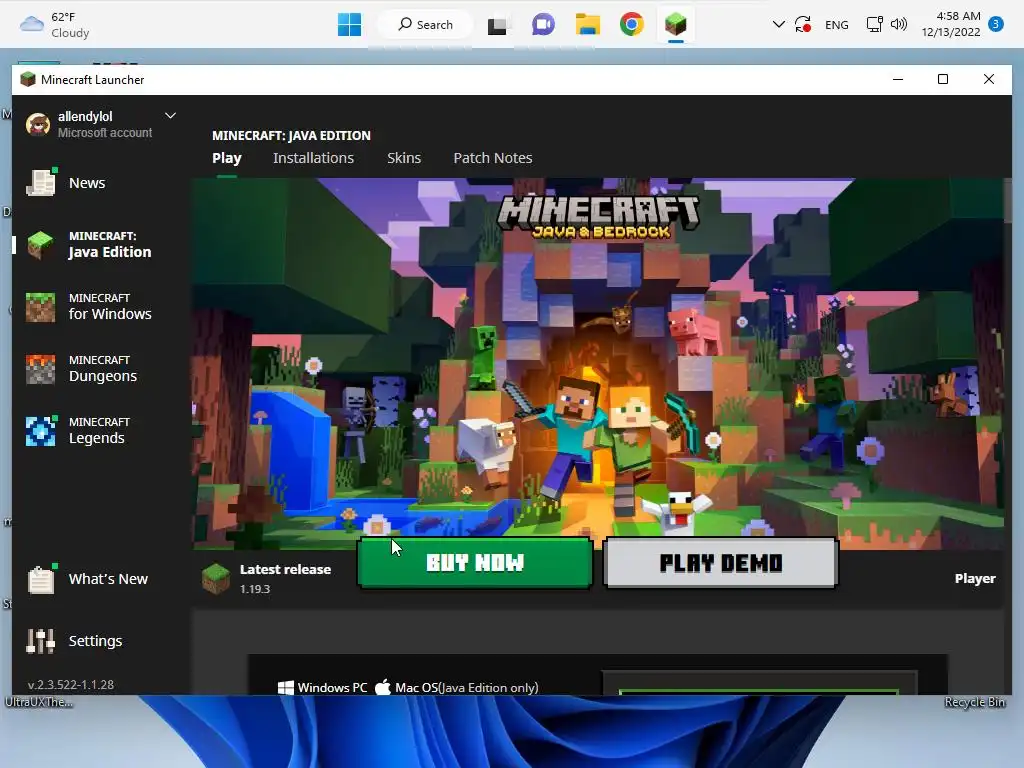
Task: Open the network tray icon
Action: pyautogui.click(x=874, y=25)
